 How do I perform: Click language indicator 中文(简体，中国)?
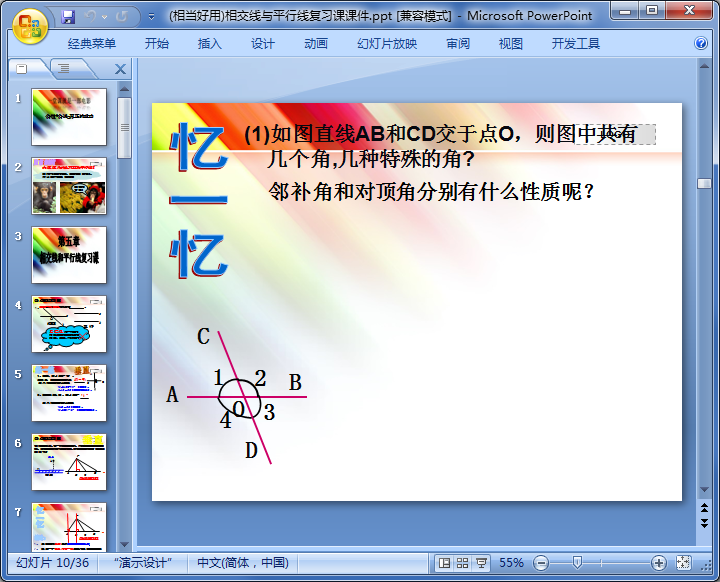click(x=243, y=563)
